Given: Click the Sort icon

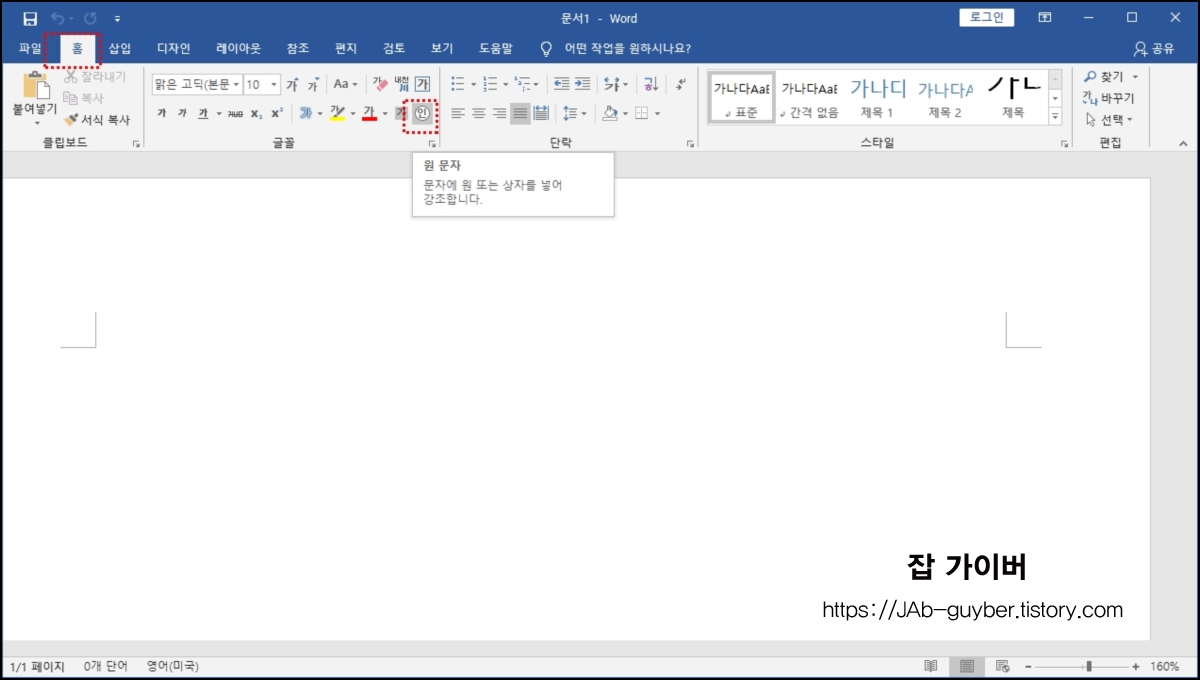Looking at the screenshot, I should click(x=650, y=85).
